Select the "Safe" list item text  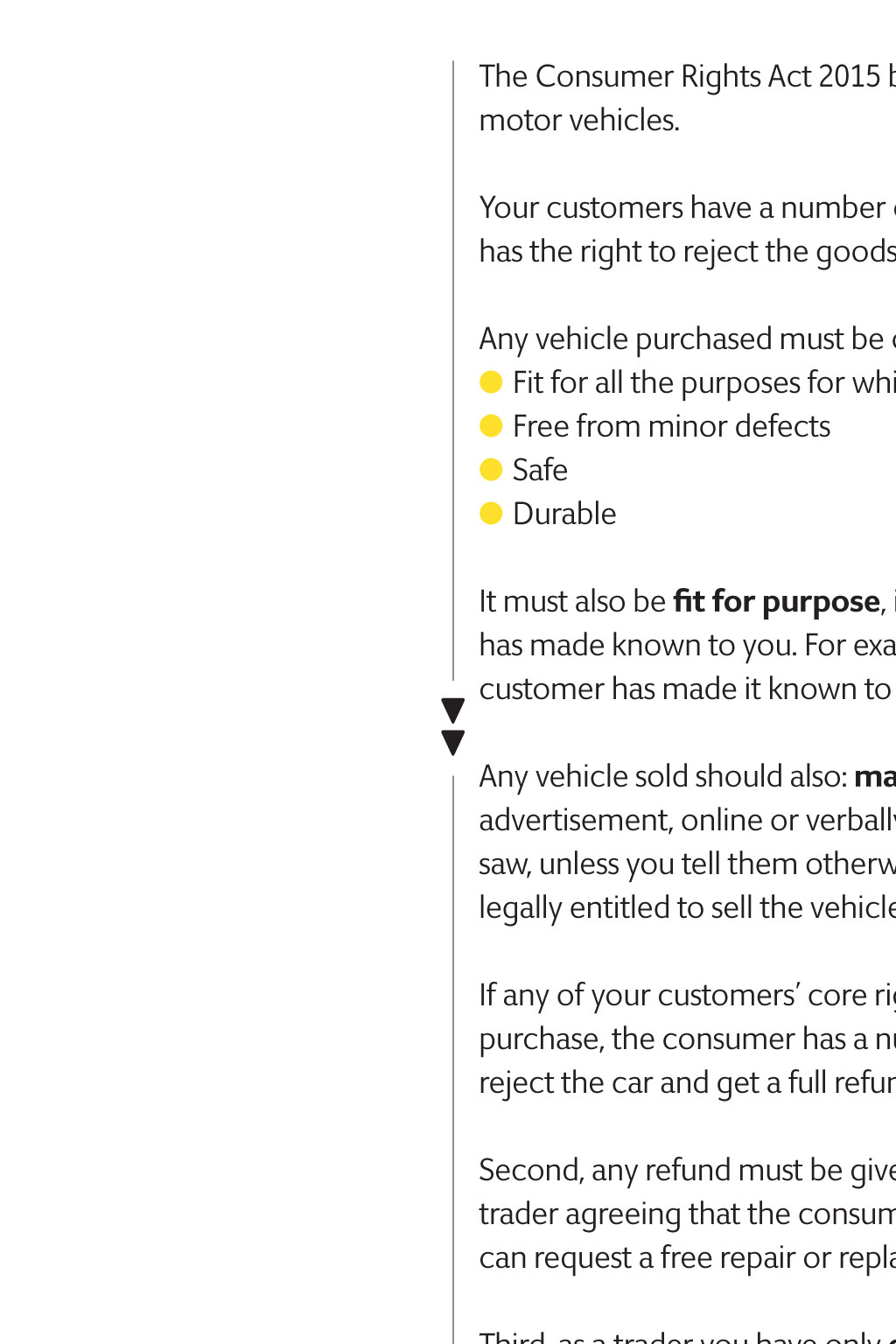pyautogui.click(x=540, y=471)
